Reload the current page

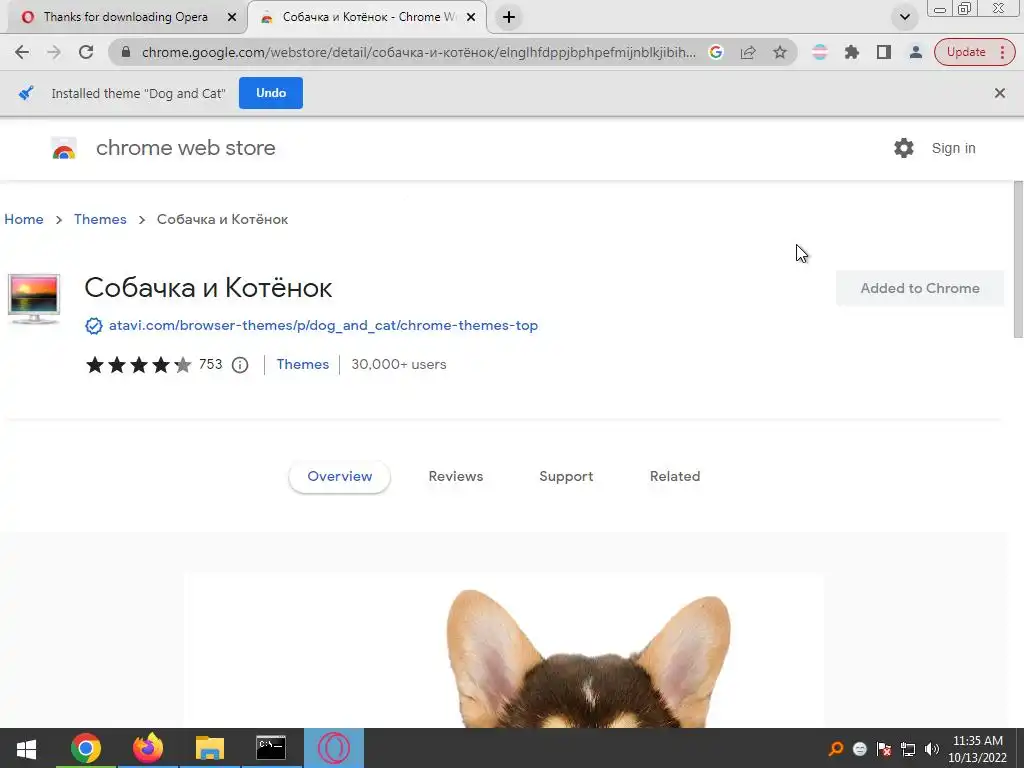coord(86,52)
